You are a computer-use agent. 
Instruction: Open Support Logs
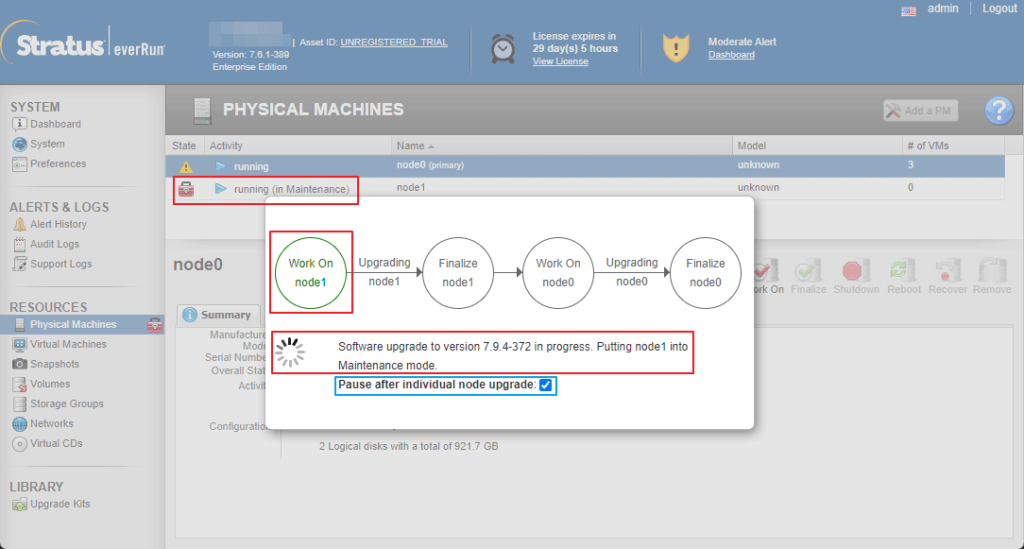[61, 264]
